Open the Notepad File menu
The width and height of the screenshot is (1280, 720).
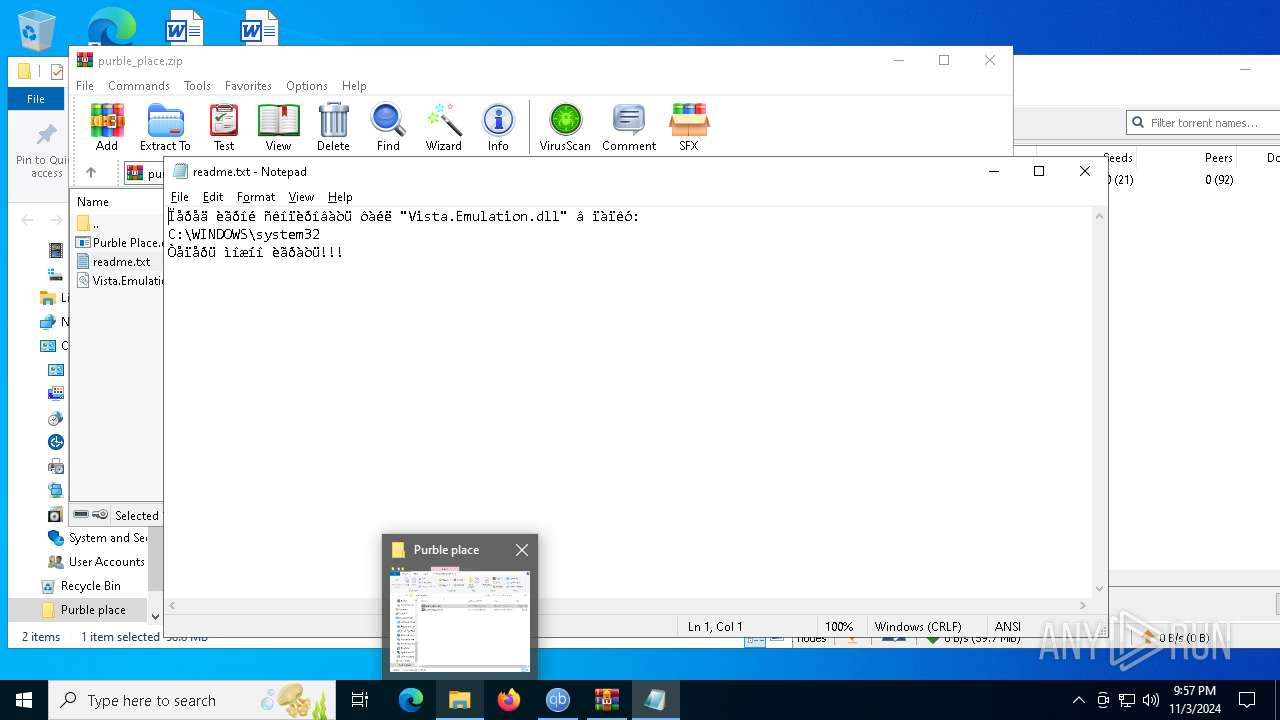coord(180,197)
